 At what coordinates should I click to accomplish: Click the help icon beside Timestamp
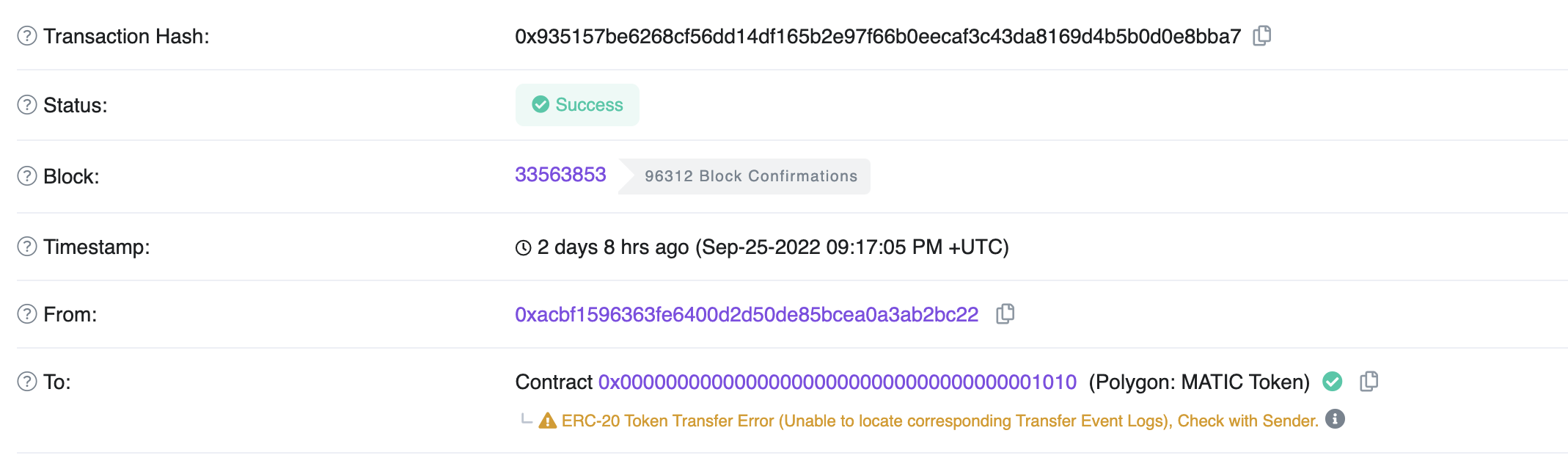click(26, 247)
